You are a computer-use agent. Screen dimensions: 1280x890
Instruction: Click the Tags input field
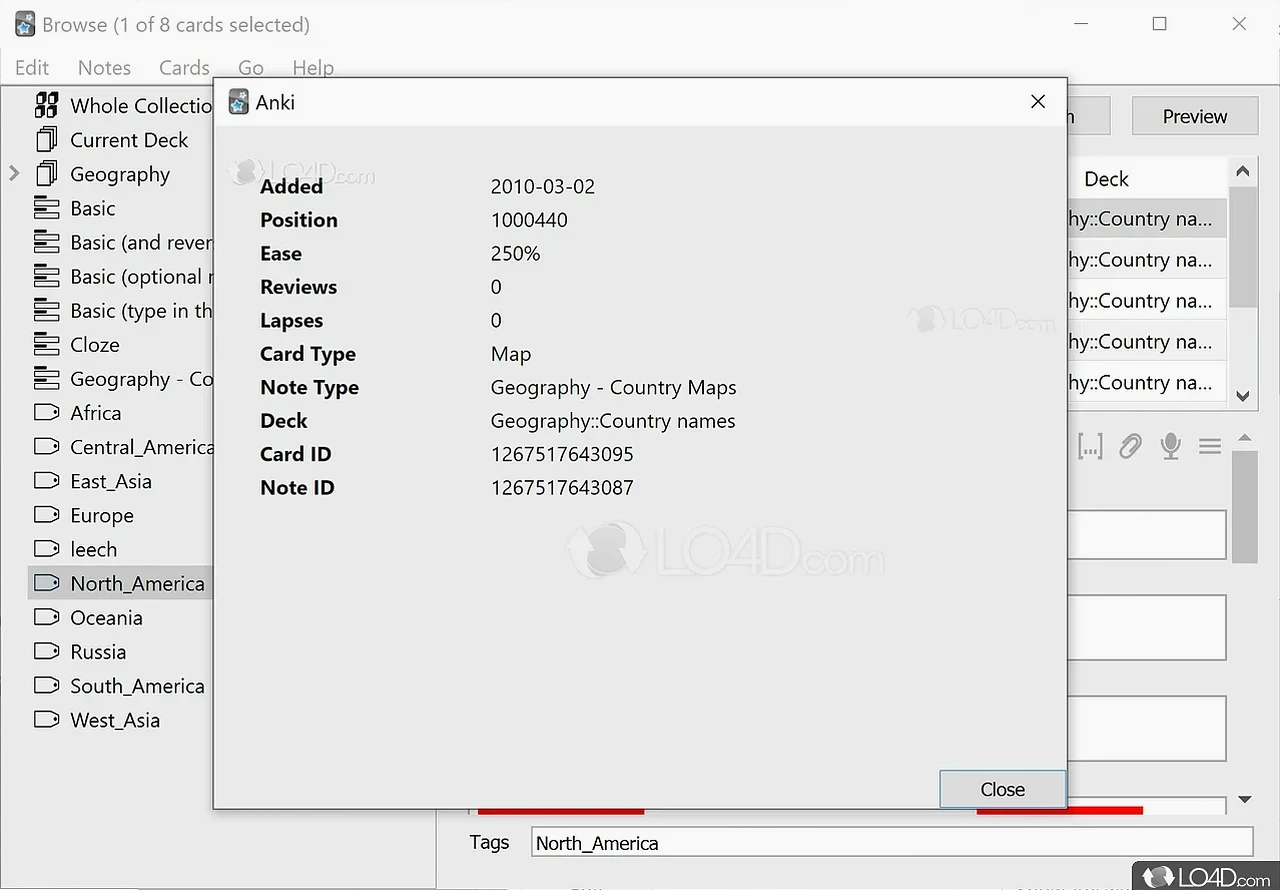pyautogui.click(x=892, y=842)
